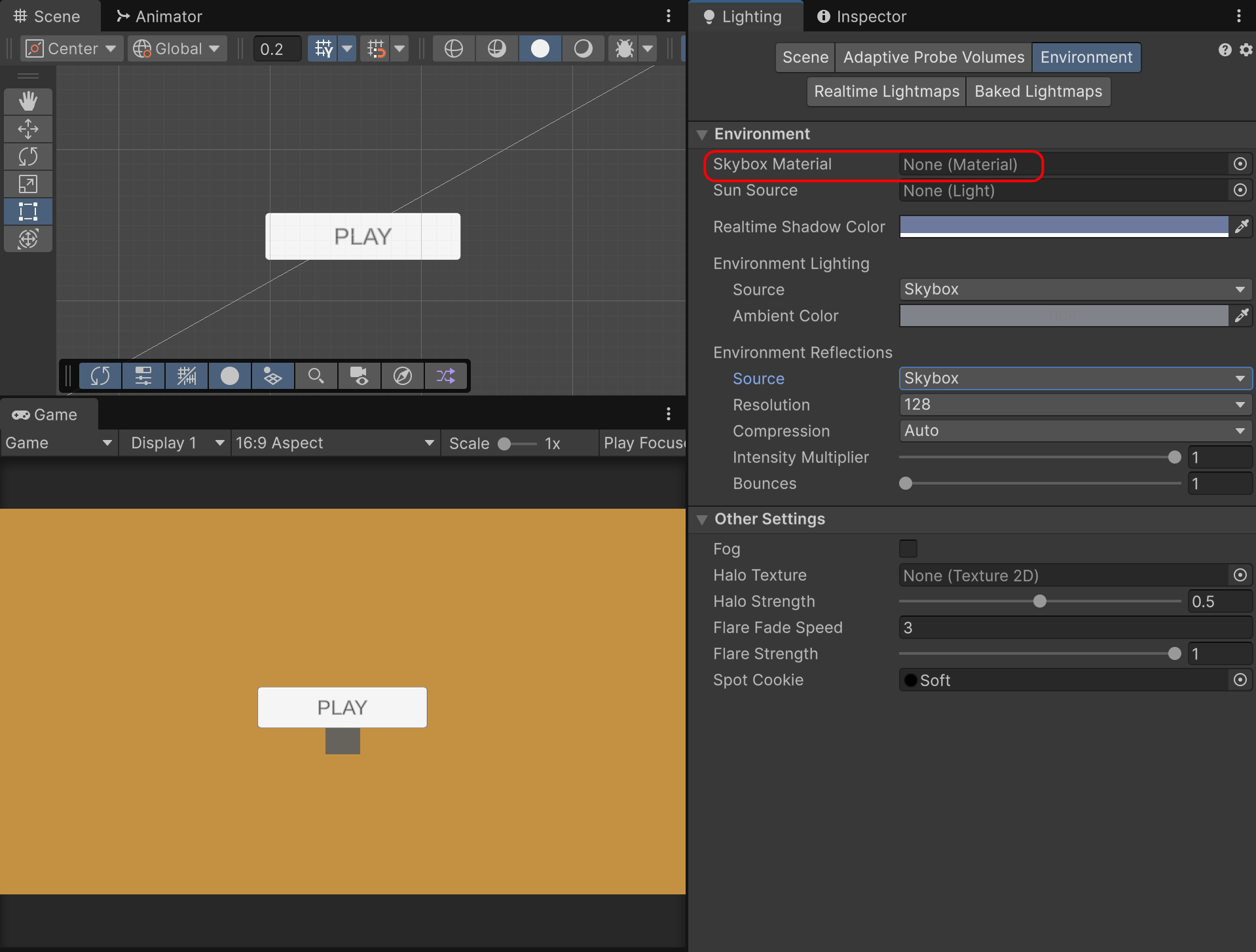Open the Environment Lighting Source dropdown
Screen dimensions: 1256x952
coord(1075,289)
